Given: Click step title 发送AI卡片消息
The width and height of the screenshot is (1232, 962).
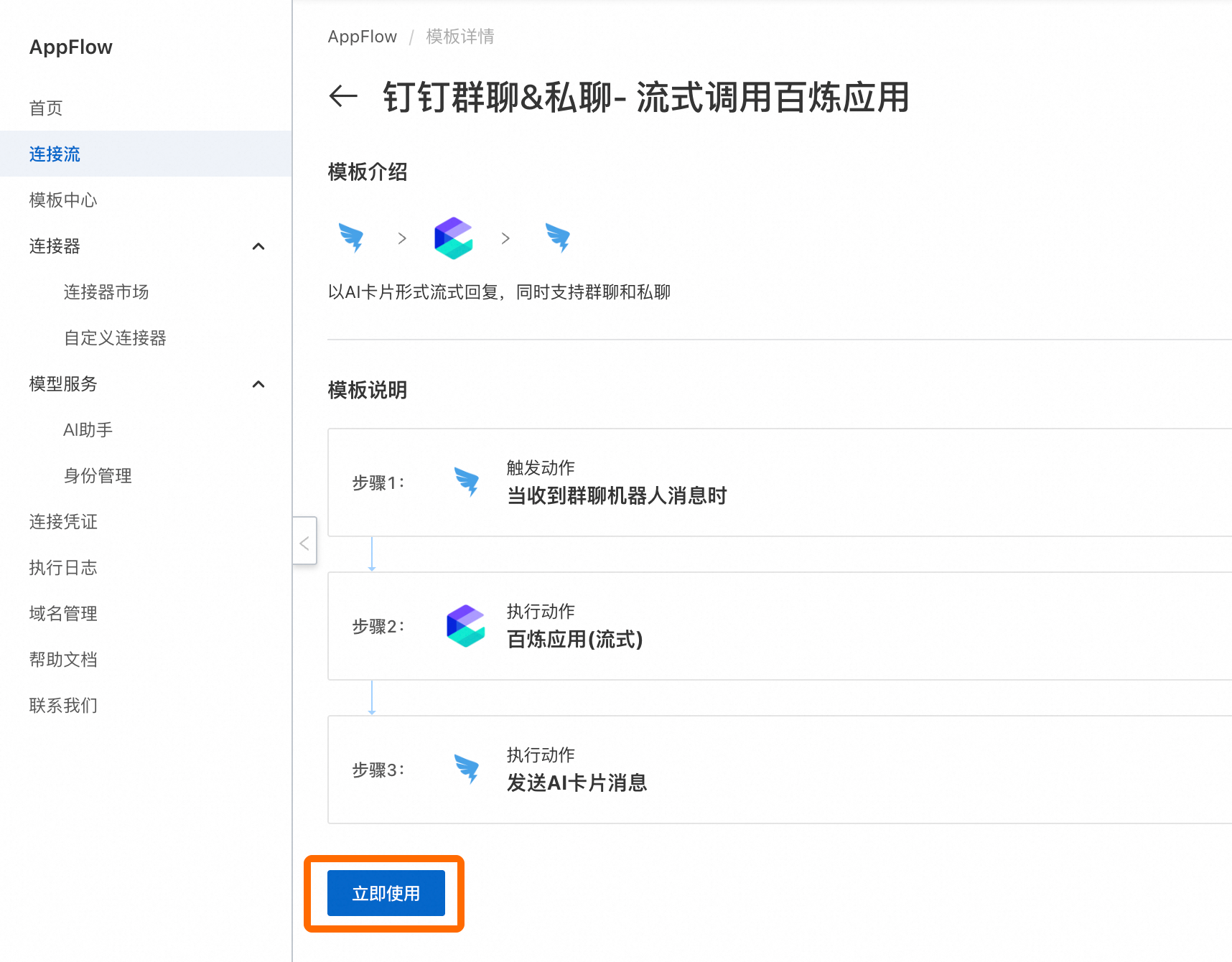Looking at the screenshot, I should pyautogui.click(x=577, y=783).
